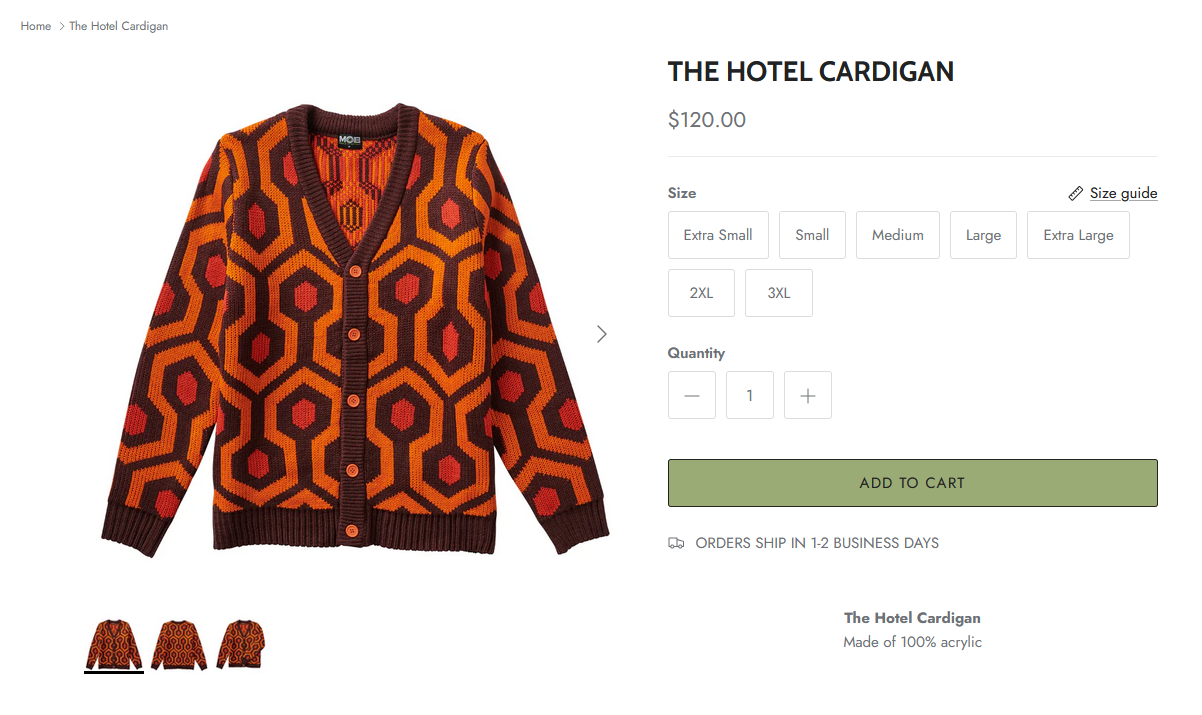Select the Extra Small size option
This screenshot has width=1202, height=715.
718,235
